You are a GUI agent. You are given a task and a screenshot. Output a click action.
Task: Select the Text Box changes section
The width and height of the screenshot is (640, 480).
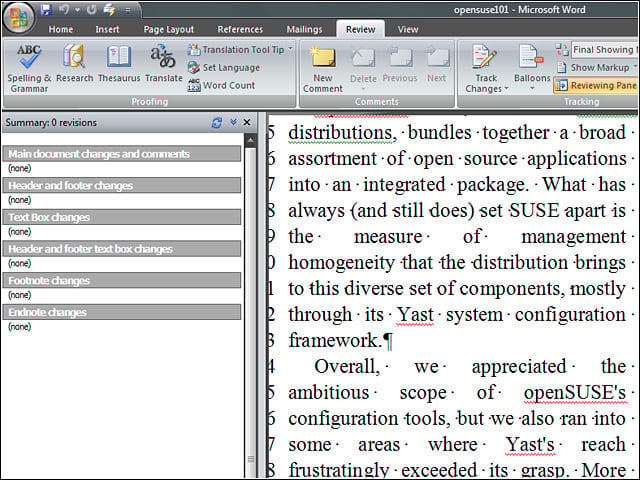[122, 217]
